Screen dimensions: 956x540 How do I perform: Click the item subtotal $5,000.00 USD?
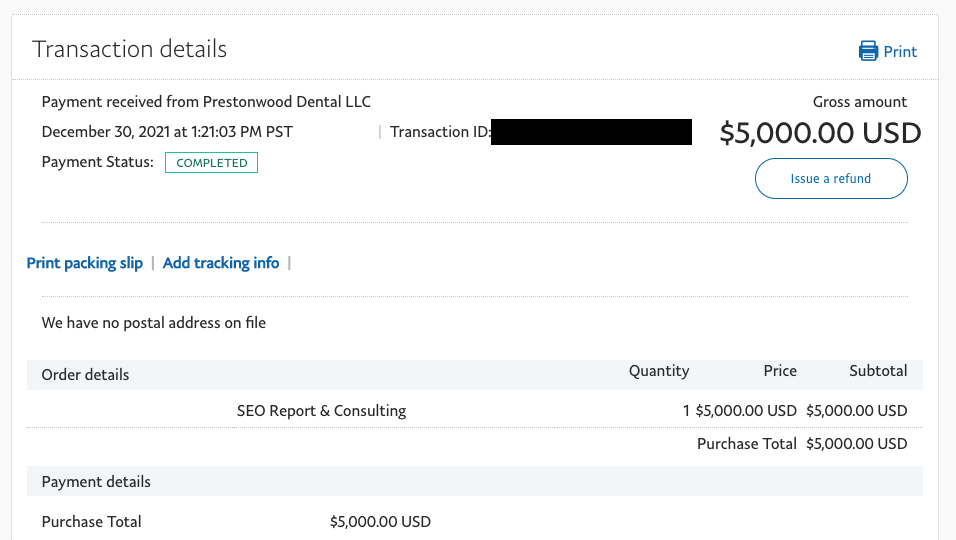[x=857, y=411]
